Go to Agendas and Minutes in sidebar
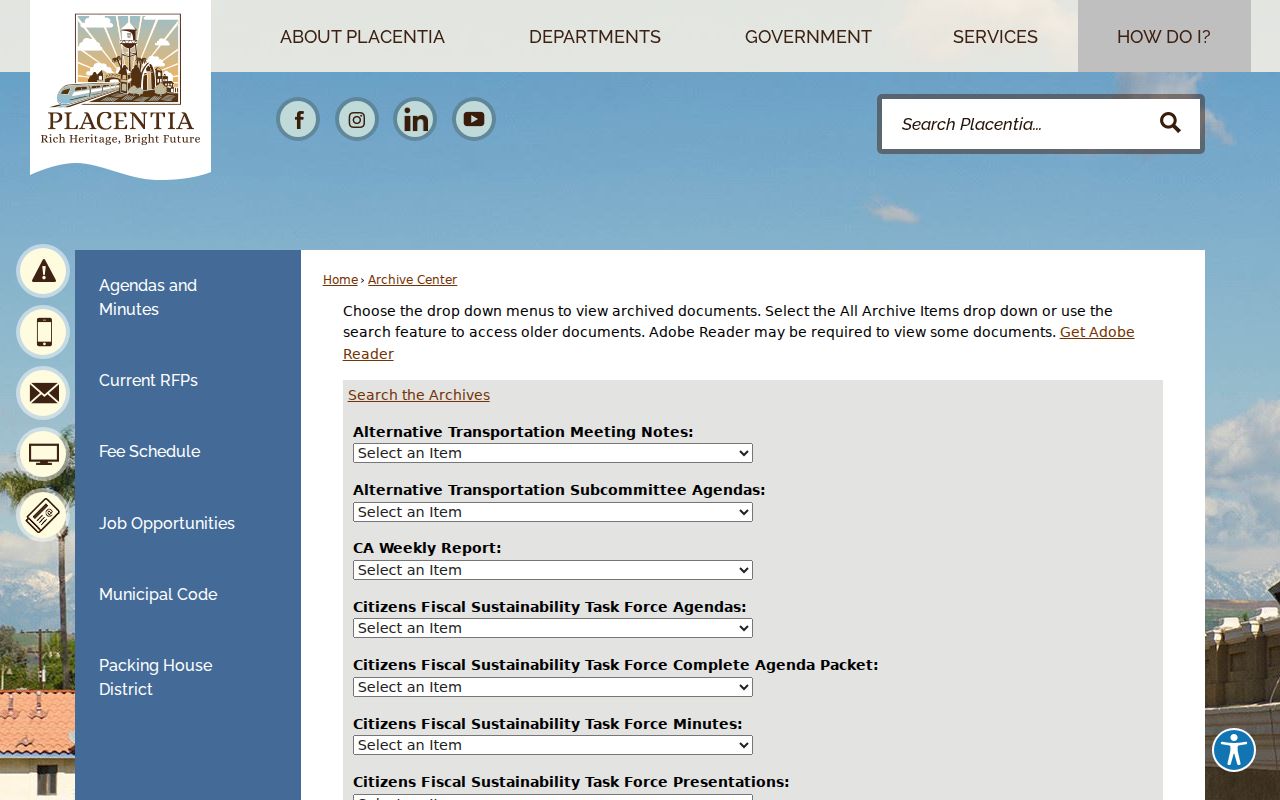1280x800 pixels. coord(148,297)
